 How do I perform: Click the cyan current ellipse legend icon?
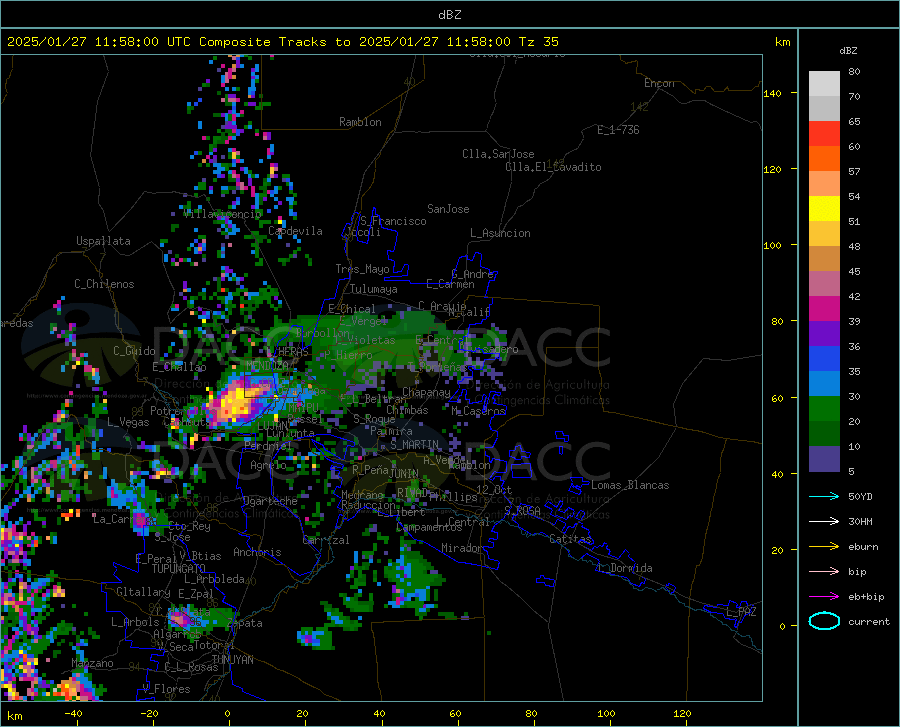(x=824, y=621)
